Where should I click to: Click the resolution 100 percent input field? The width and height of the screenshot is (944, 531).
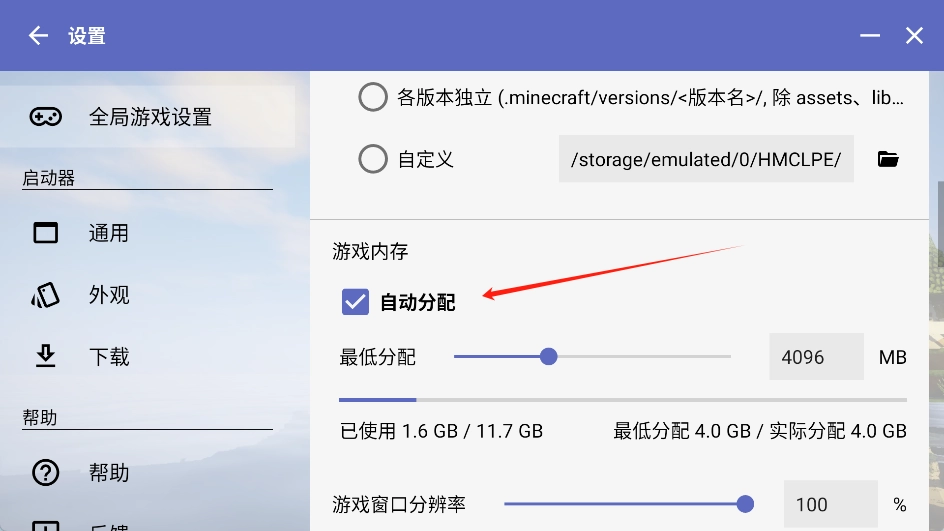tap(829, 504)
